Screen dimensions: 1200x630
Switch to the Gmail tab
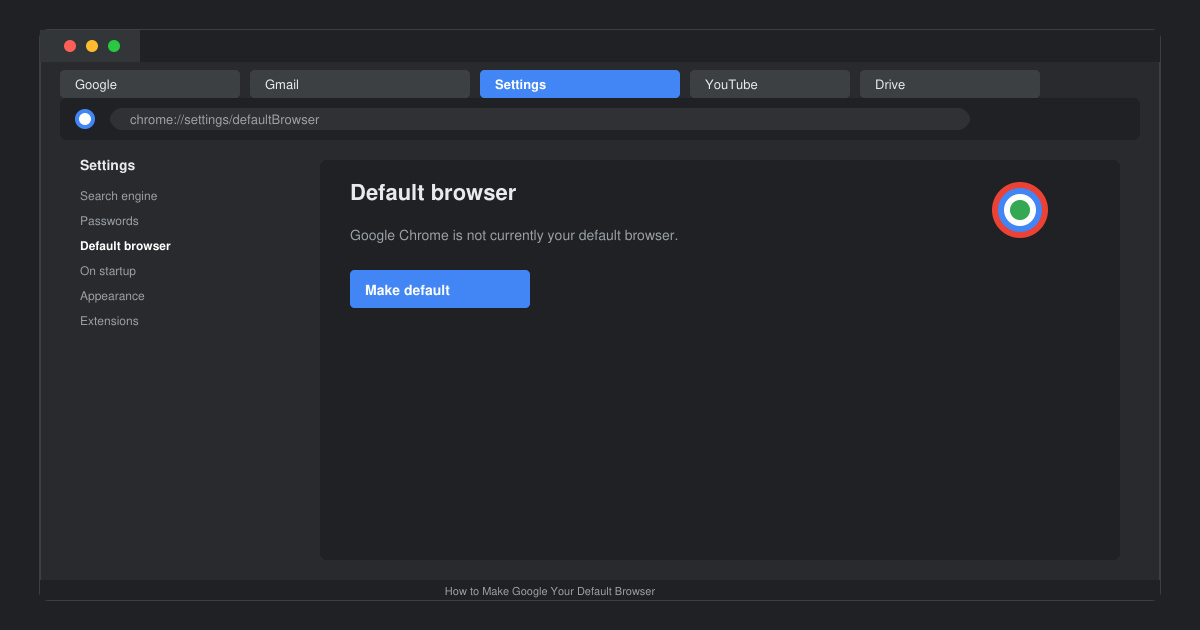click(360, 84)
